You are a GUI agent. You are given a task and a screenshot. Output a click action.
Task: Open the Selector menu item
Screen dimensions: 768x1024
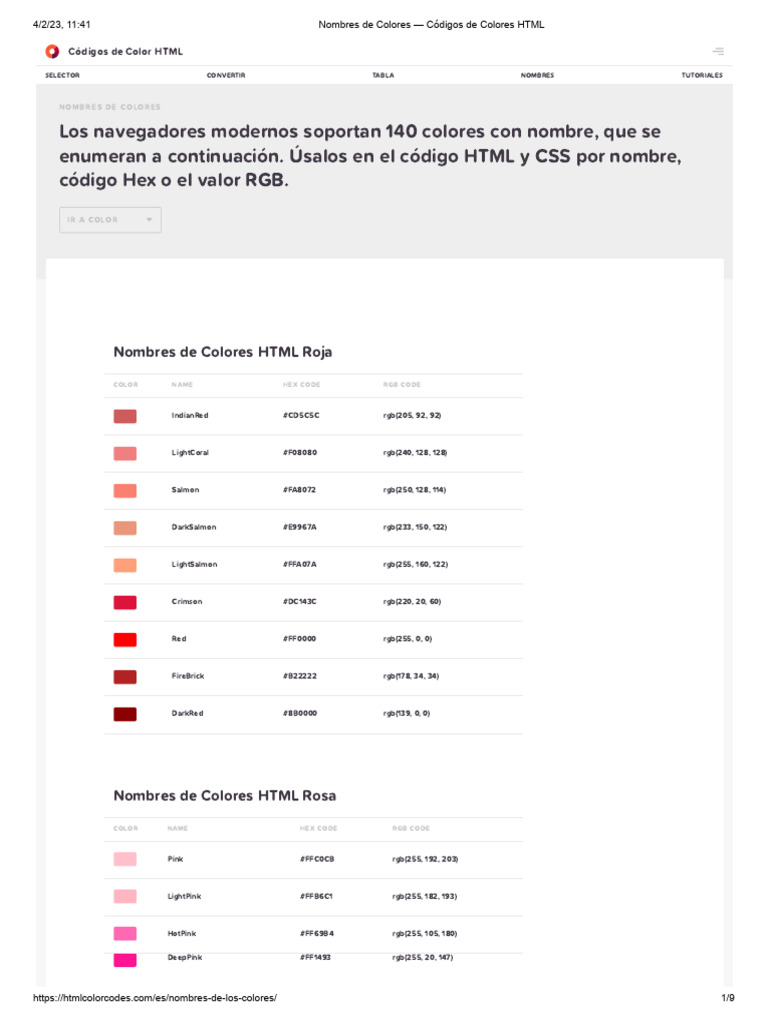(x=62, y=75)
